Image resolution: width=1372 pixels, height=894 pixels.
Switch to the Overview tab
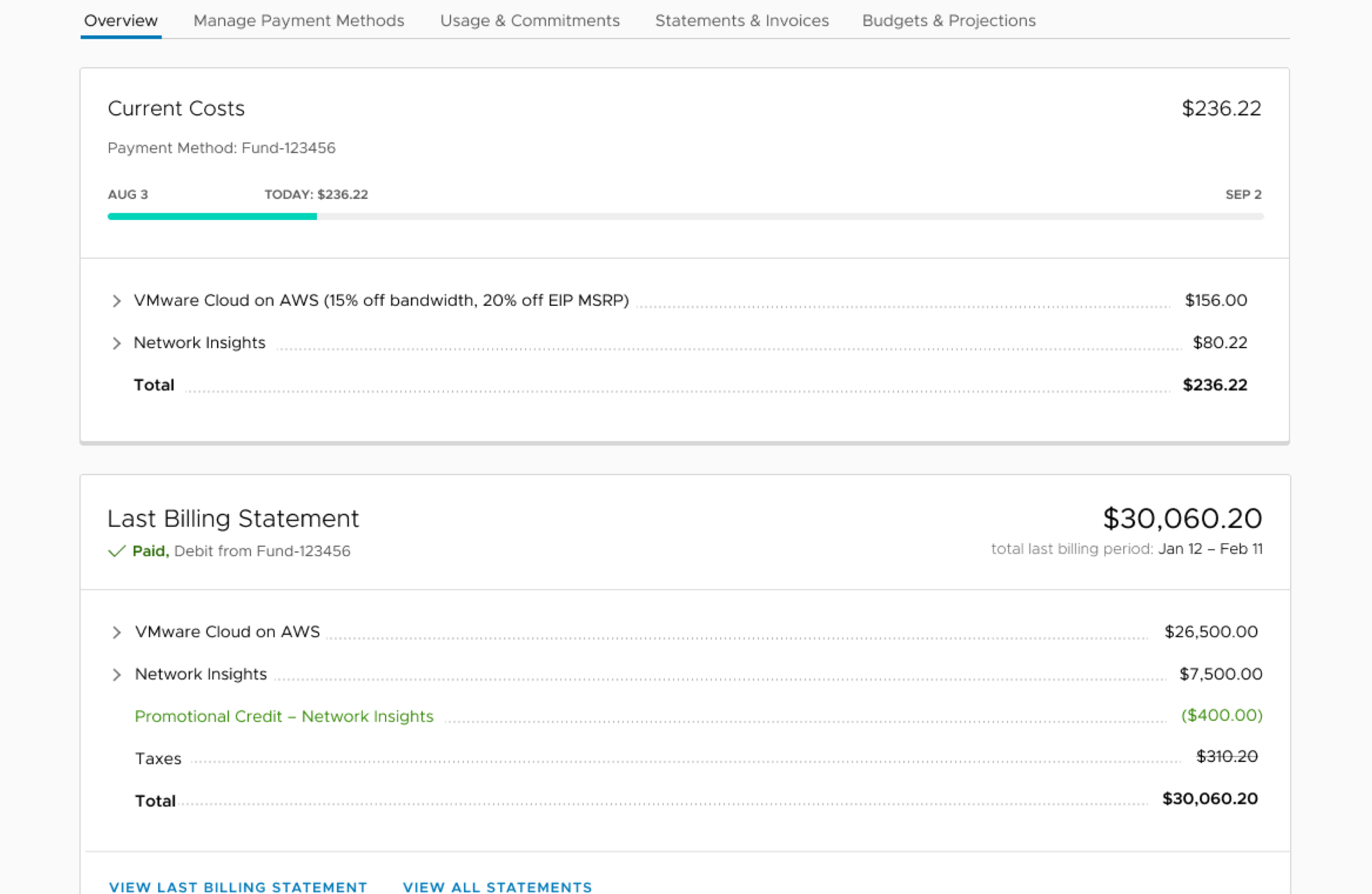(x=121, y=21)
